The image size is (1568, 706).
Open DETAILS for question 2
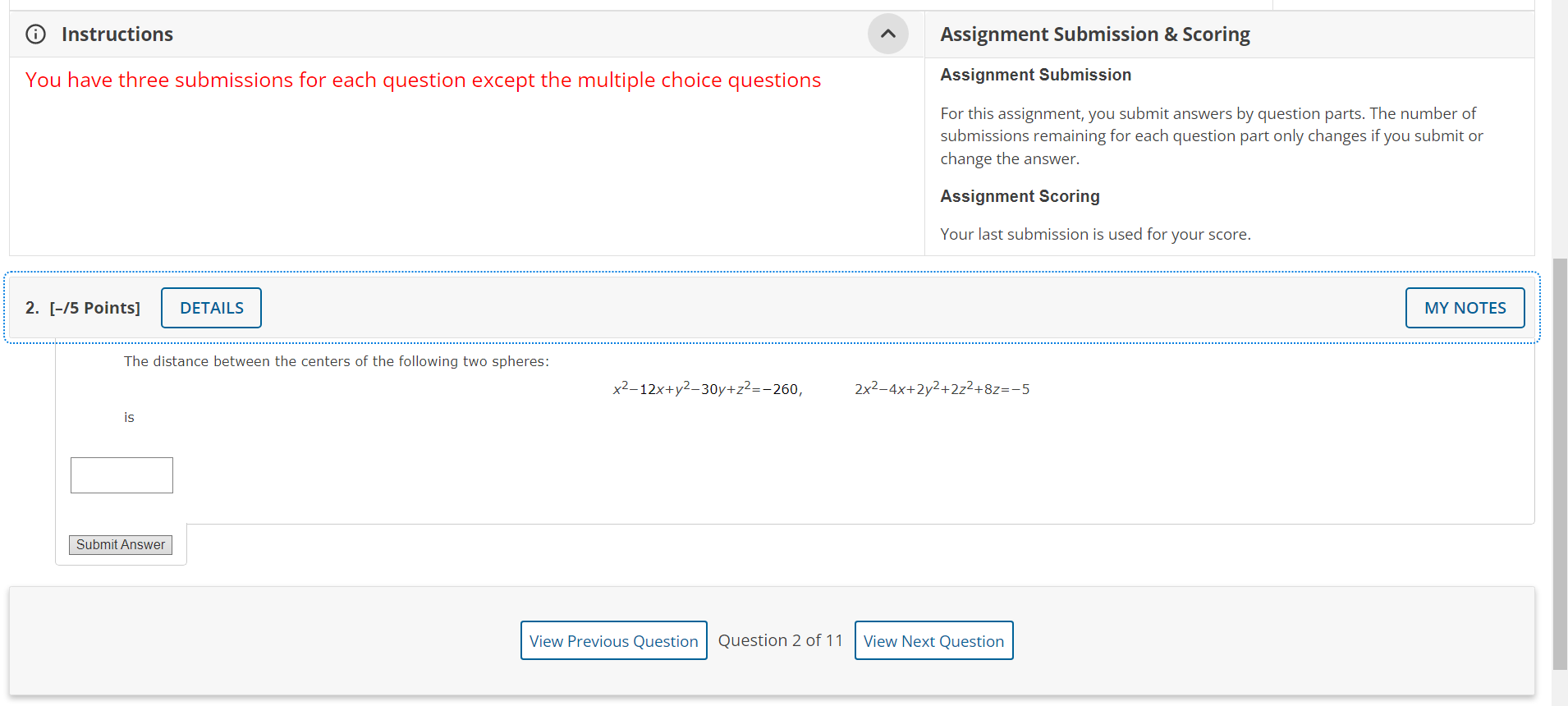tap(210, 307)
